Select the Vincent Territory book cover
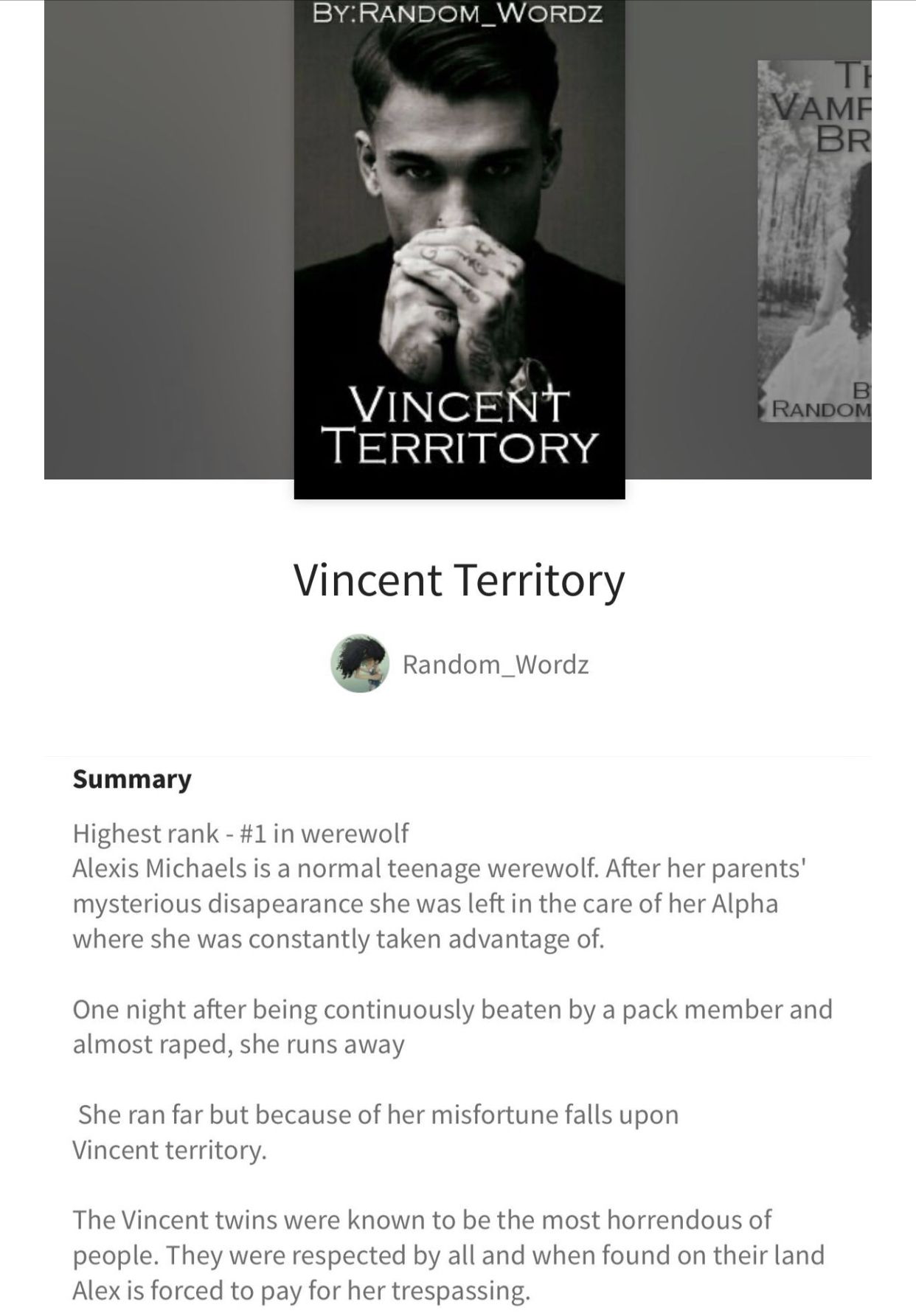 tap(459, 249)
